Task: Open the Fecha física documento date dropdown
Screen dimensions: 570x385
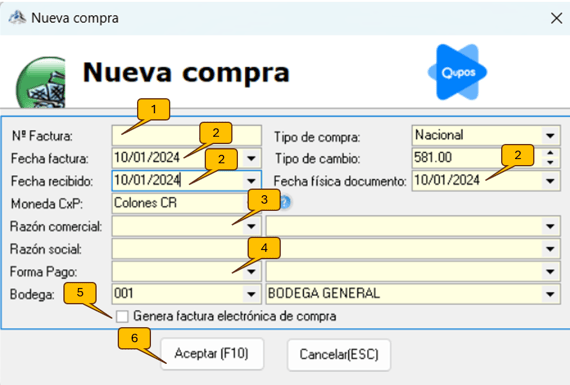Action: coord(550,181)
